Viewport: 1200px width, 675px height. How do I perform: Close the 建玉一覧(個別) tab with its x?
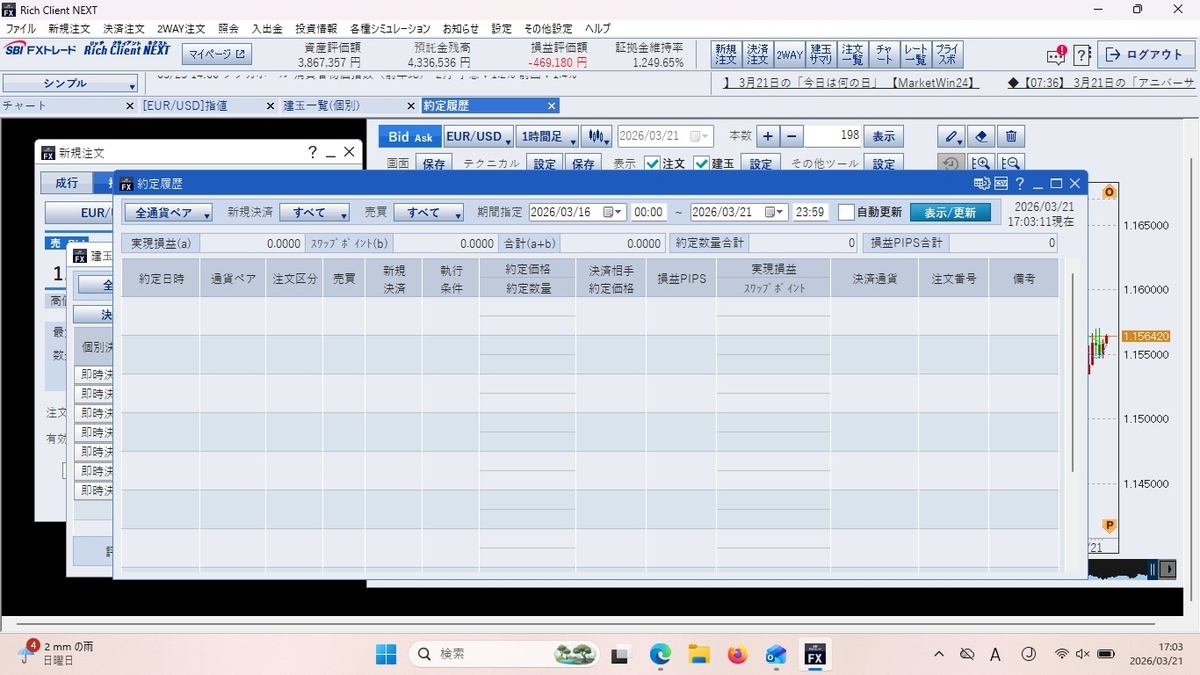[410, 106]
